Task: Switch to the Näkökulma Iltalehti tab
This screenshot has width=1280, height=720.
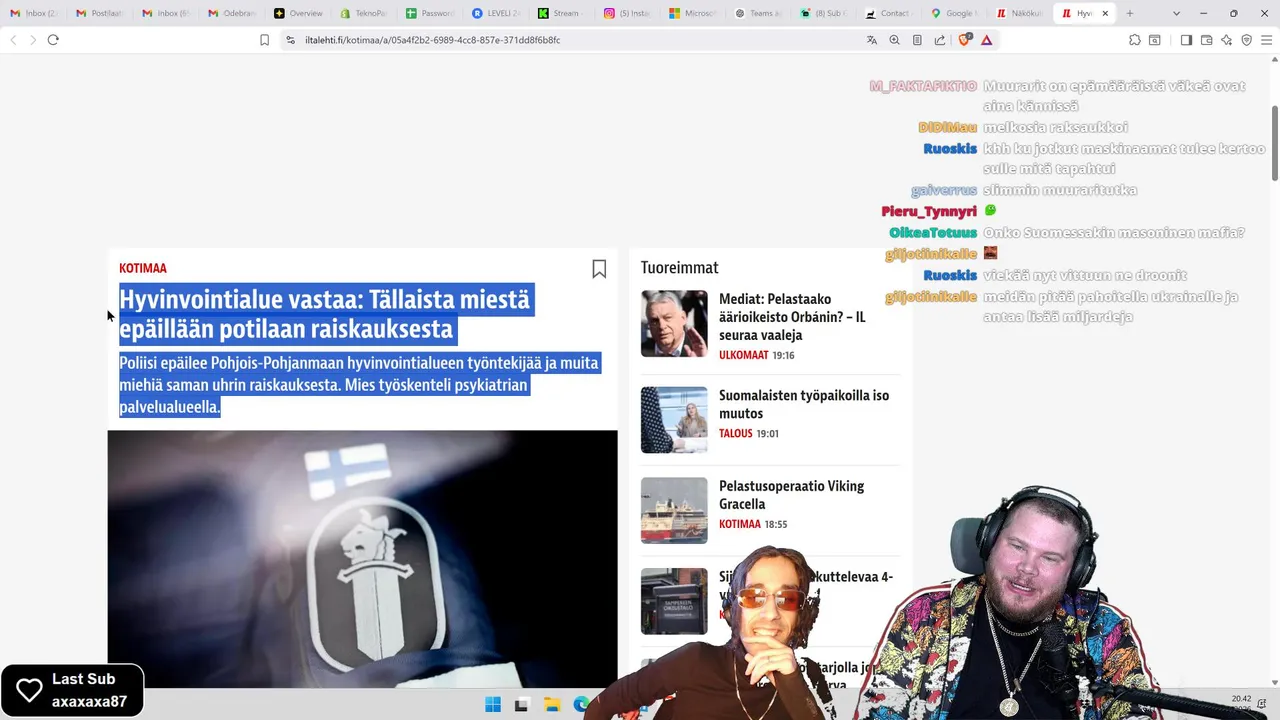Action: [x=1022, y=13]
